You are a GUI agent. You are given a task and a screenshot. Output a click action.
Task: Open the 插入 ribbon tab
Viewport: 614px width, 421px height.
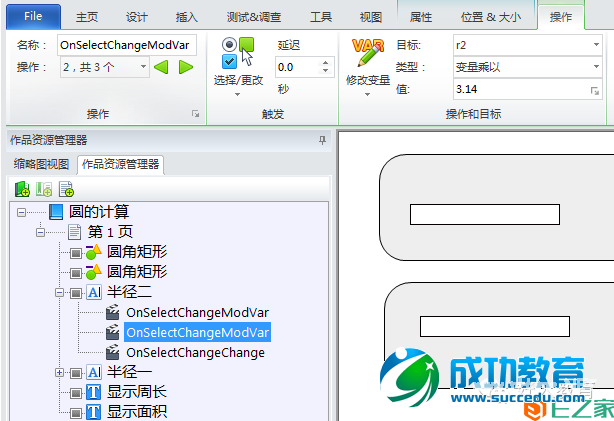(x=187, y=17)
